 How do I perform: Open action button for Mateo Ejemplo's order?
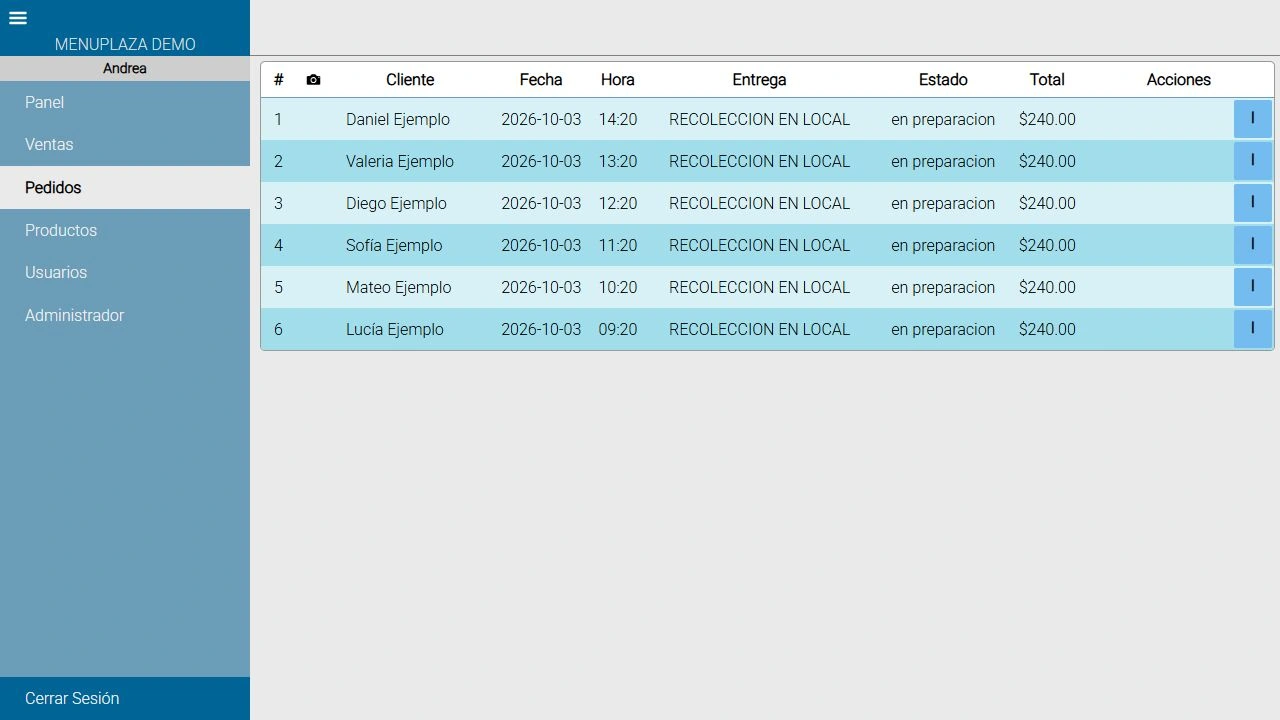click(x=1252, y=287)
